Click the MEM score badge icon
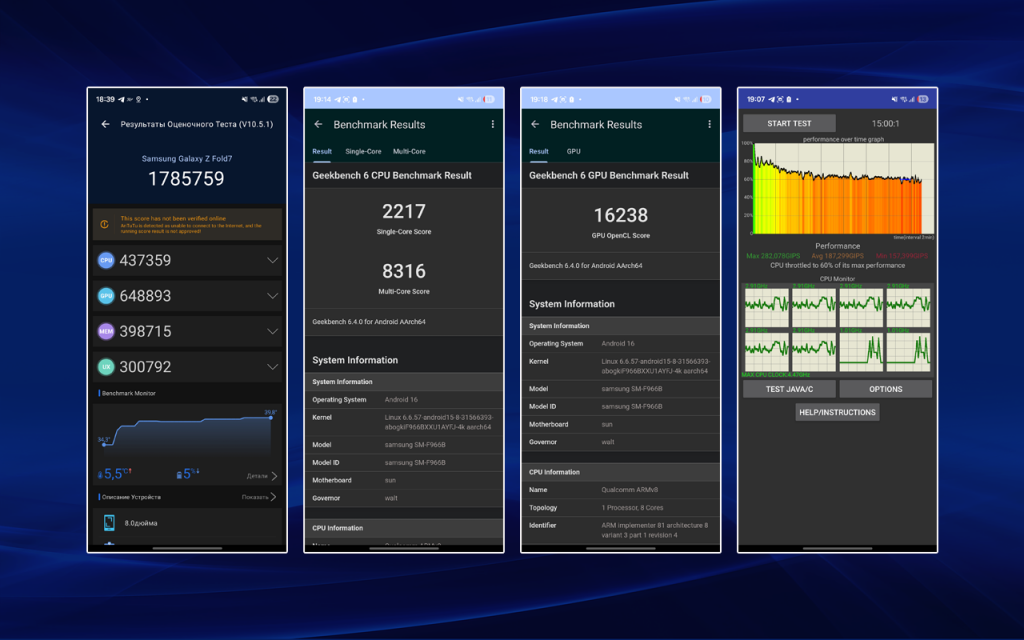 [x=106, y=331]
